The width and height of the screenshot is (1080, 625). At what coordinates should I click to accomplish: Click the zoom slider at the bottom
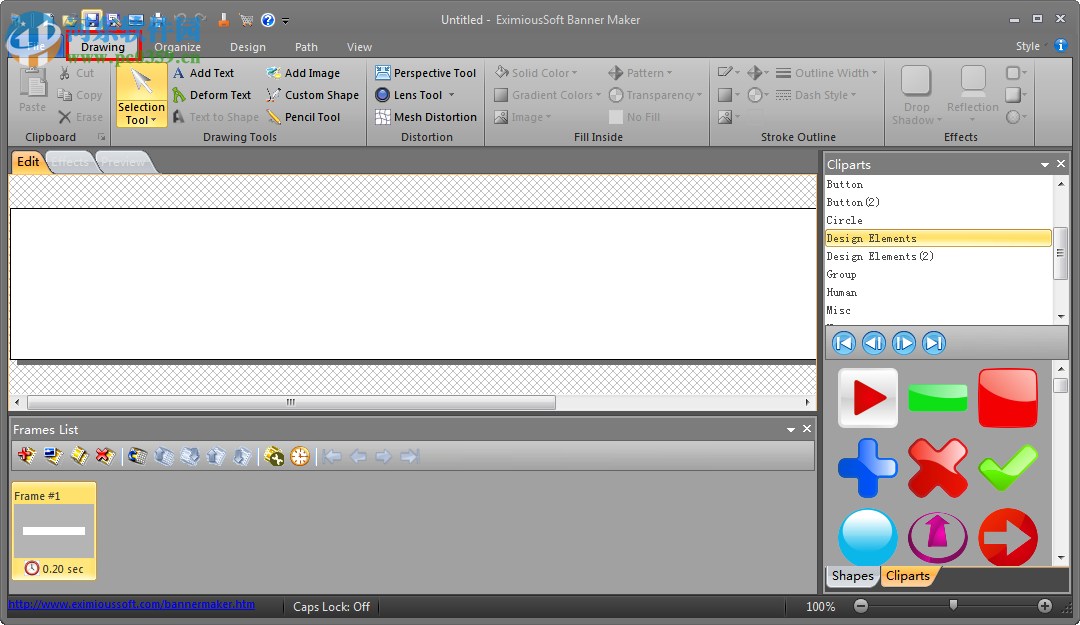pyautogui.click(x=952, y=605)
